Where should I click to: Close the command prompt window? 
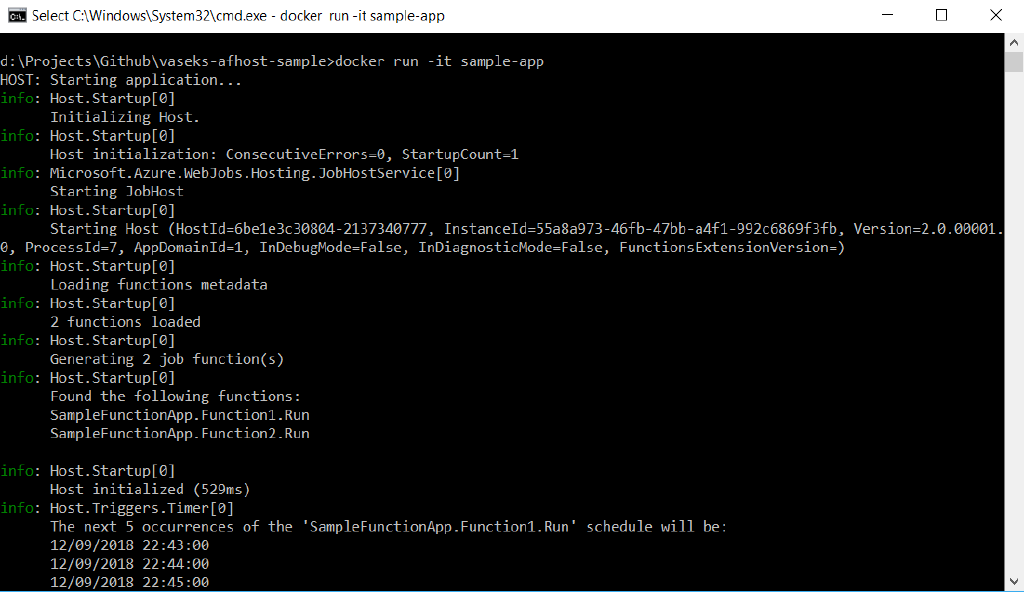click(x=996, y=15)
